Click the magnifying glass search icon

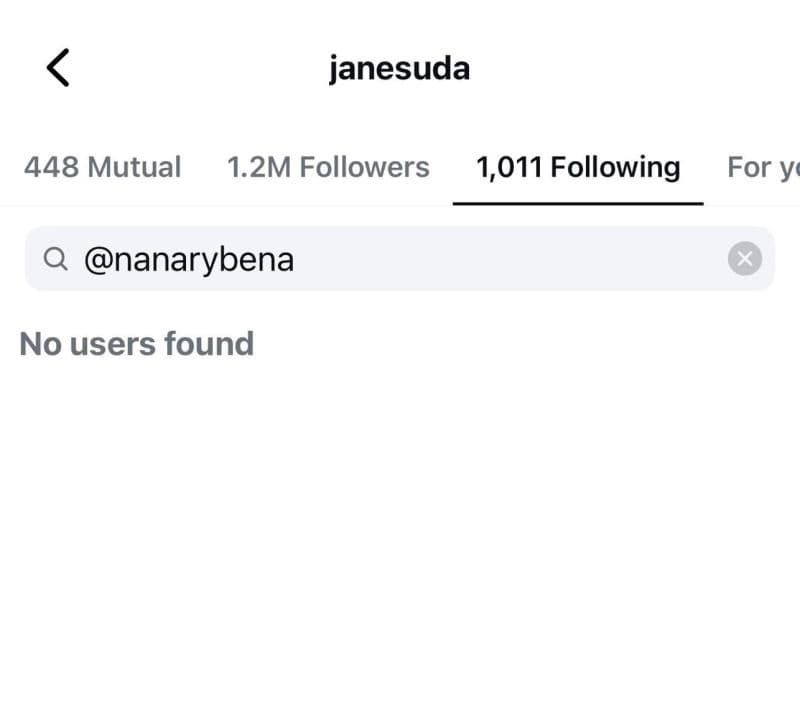click(x=57, y=259)
